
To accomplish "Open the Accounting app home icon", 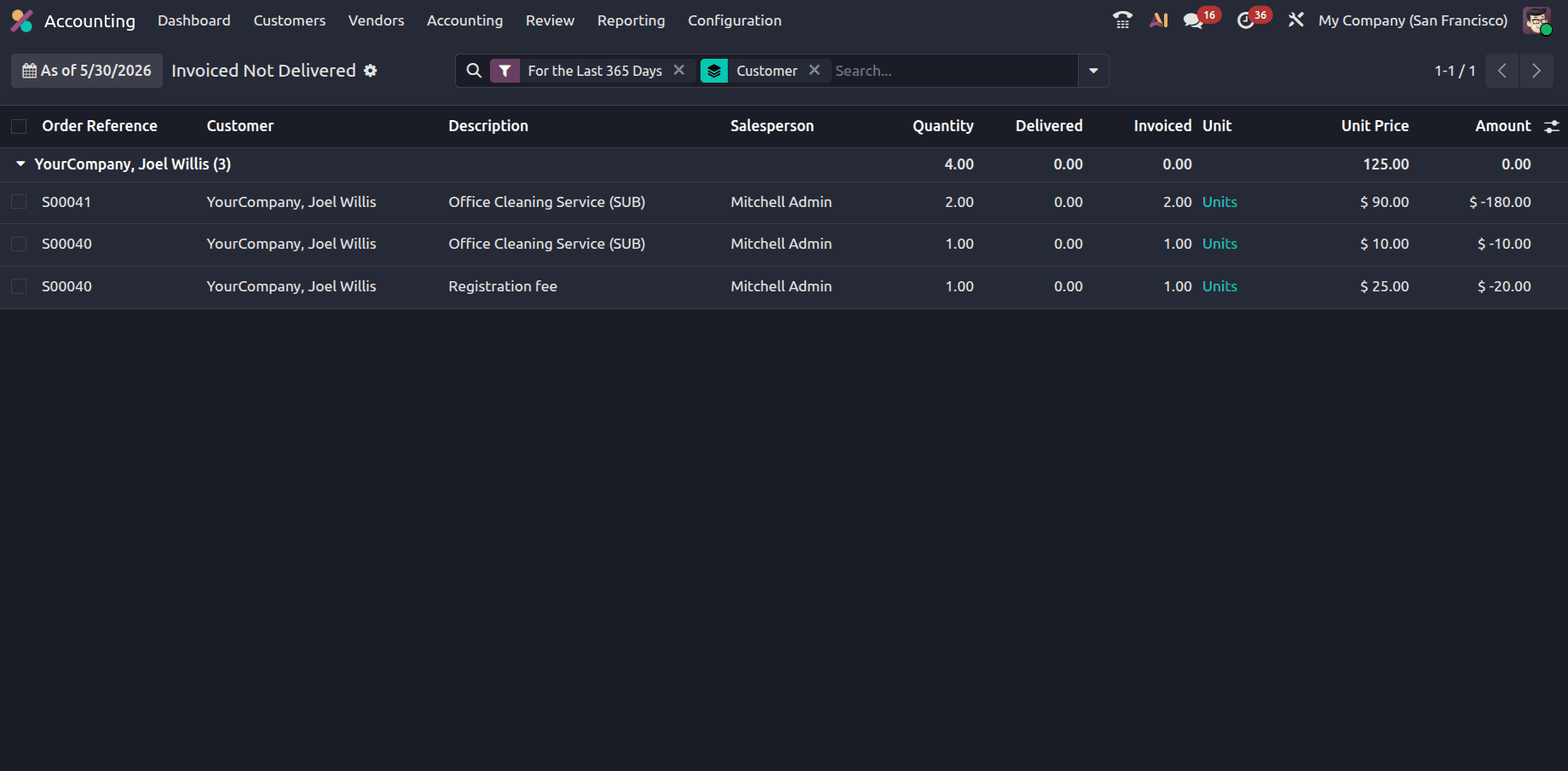I will [x=21, y=20].
